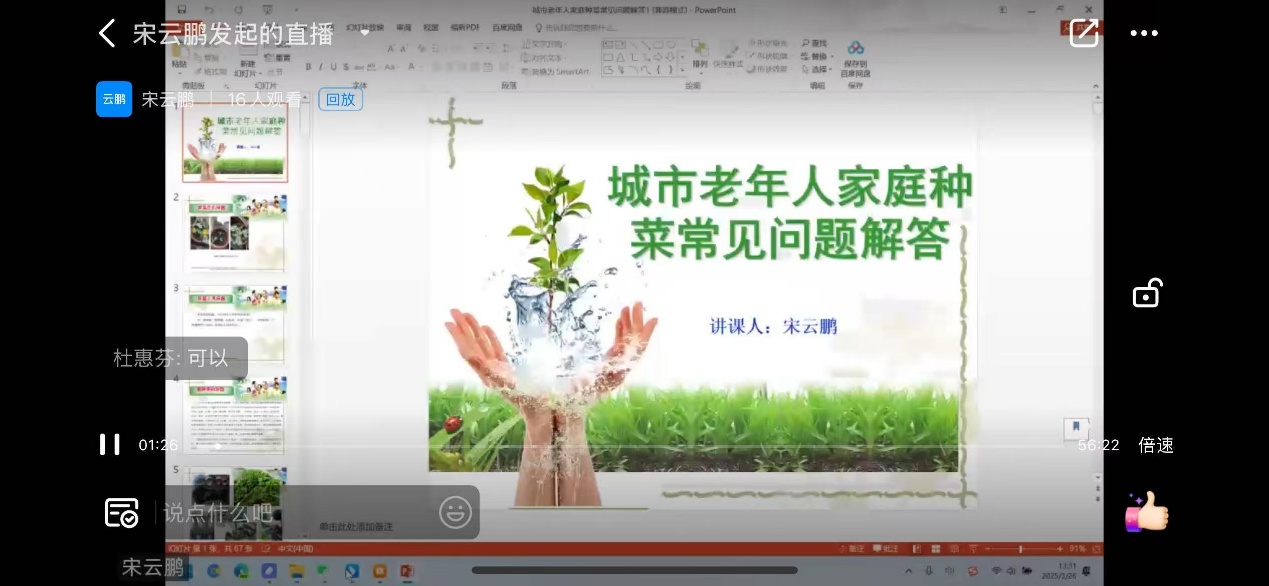
Task: Tap the thumbs-up like icon
Action: (1146, 512)
